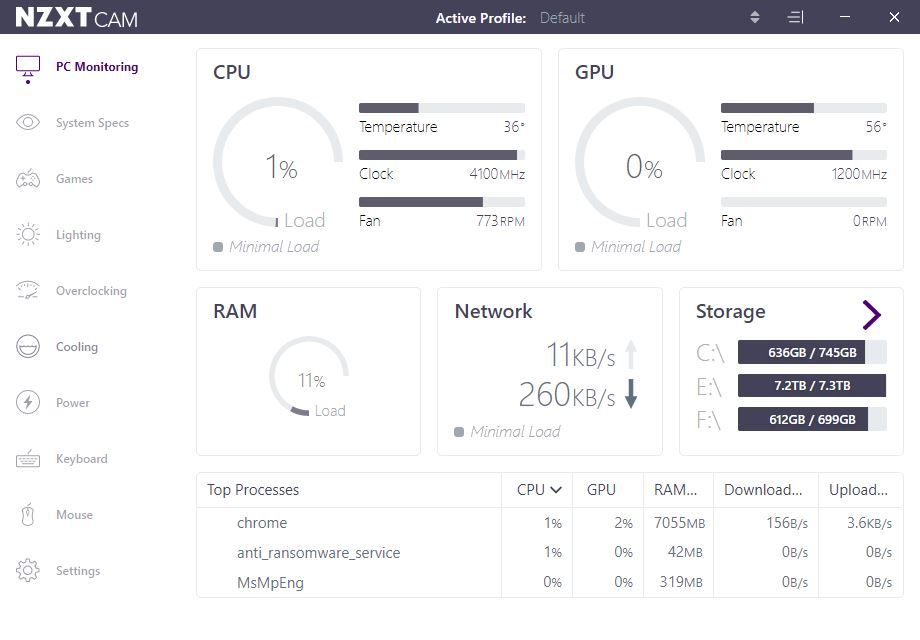Click the GPU column header
Viewport: 920px width, 640px height.
coord(601,490)
